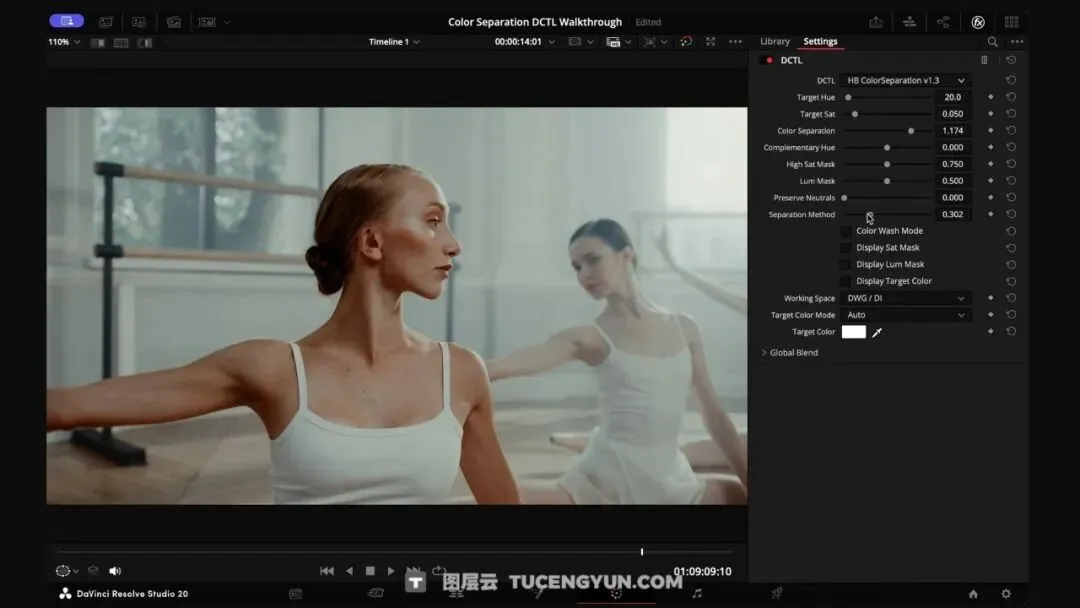Image resolution: width=1080 pixels, height=608 pixels.
Task: Select the Settings tab
Action: click(x=820, y=42)
